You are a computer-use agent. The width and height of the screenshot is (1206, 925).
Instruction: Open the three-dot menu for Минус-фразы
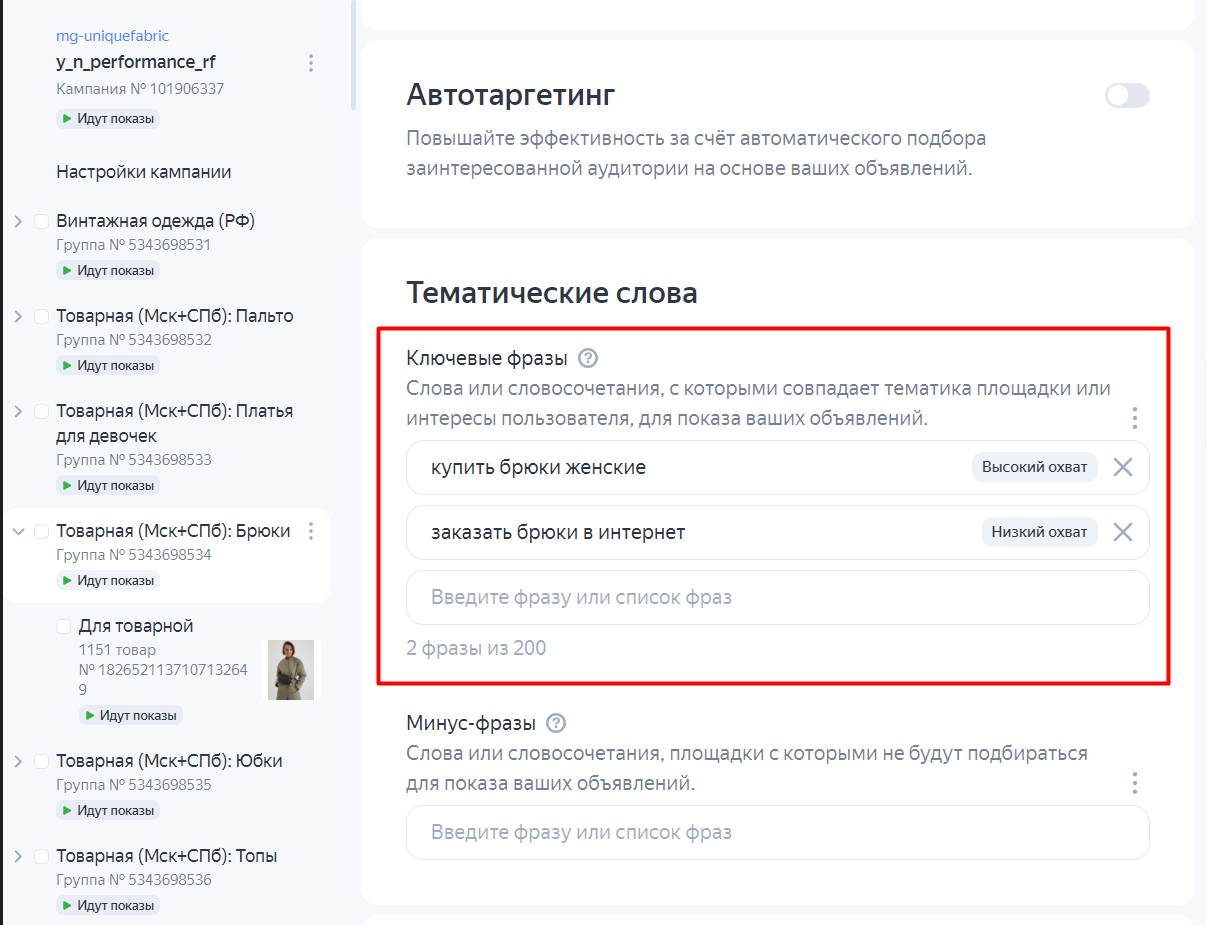1134,783
